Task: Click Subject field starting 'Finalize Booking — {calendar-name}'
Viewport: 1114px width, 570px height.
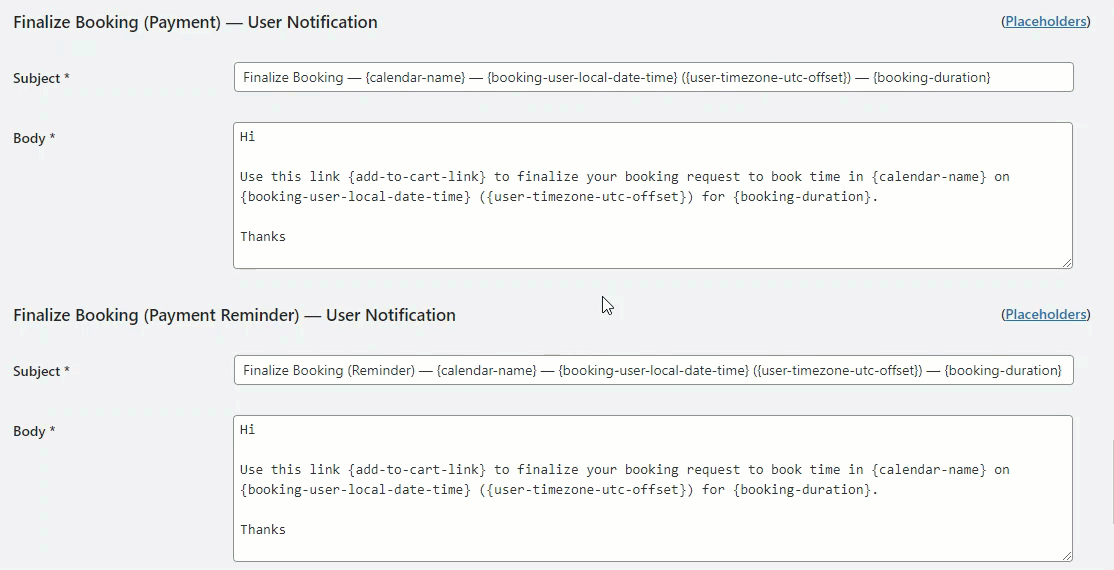Action: 654,77
